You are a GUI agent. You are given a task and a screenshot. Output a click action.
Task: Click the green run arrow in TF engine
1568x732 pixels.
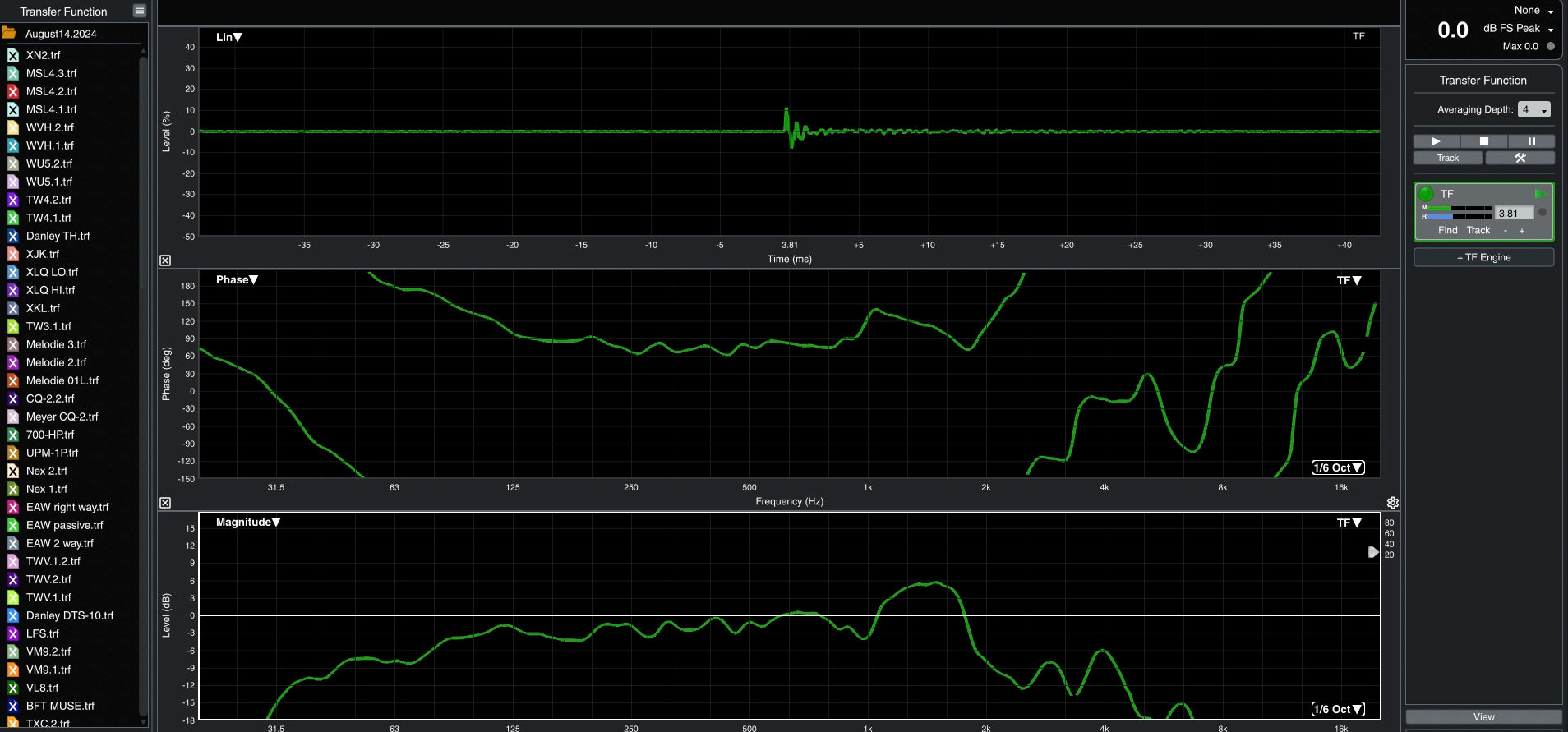point(1539,194)
